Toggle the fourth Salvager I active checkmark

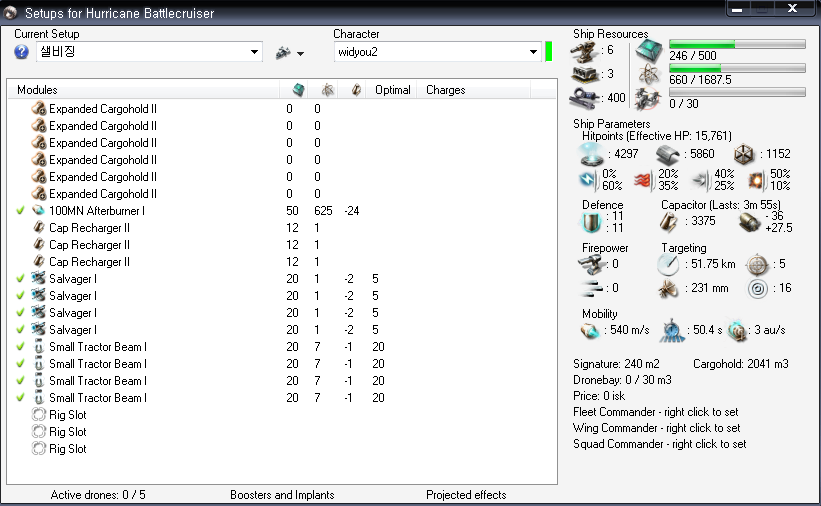(20, 329)
